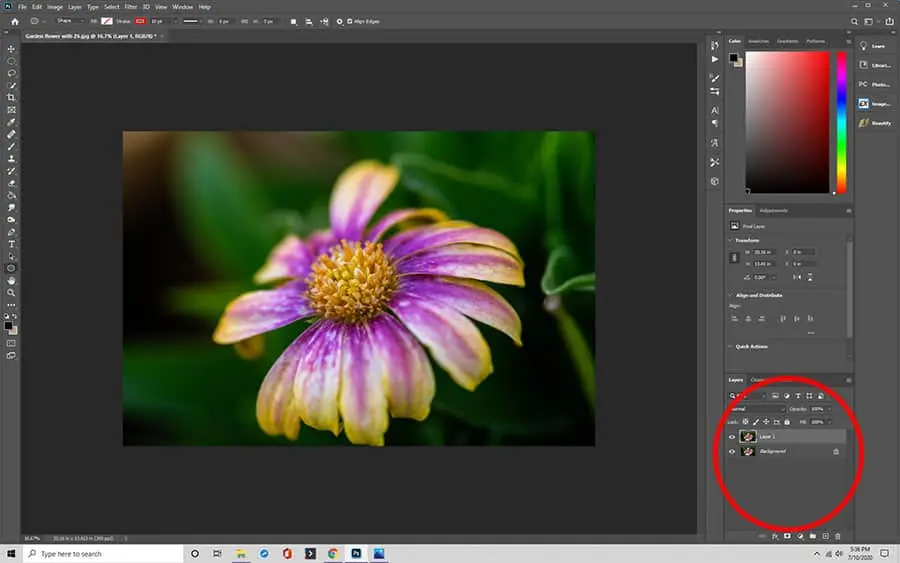
Task: Open File Explorer from the taskbar
Action: pos(240,554)
